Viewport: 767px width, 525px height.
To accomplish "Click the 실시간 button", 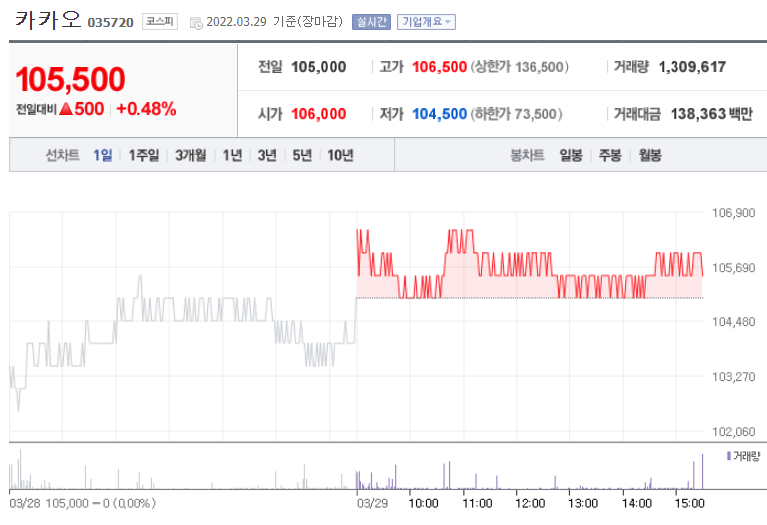I will (x=371, y=22).
